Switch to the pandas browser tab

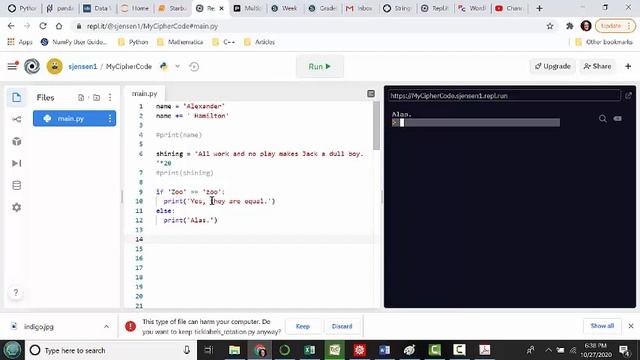[x=60, y=8]
